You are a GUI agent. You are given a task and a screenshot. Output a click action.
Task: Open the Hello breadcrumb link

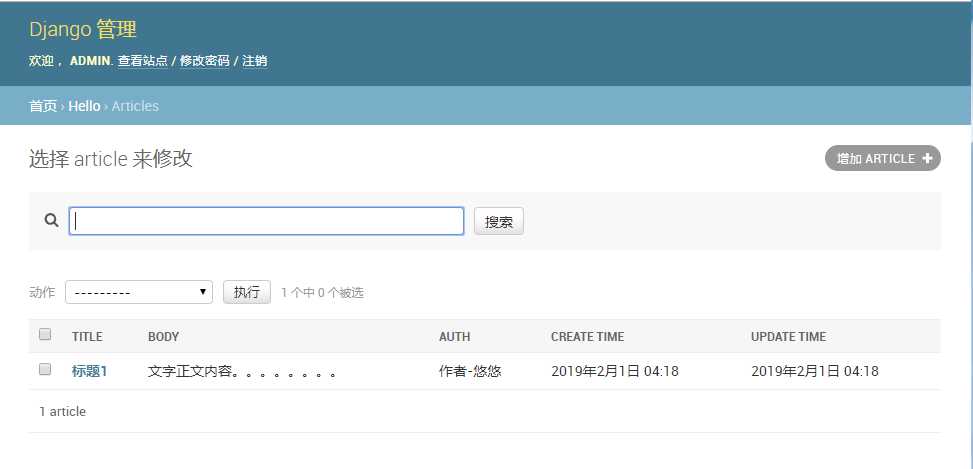pos(84,106)
